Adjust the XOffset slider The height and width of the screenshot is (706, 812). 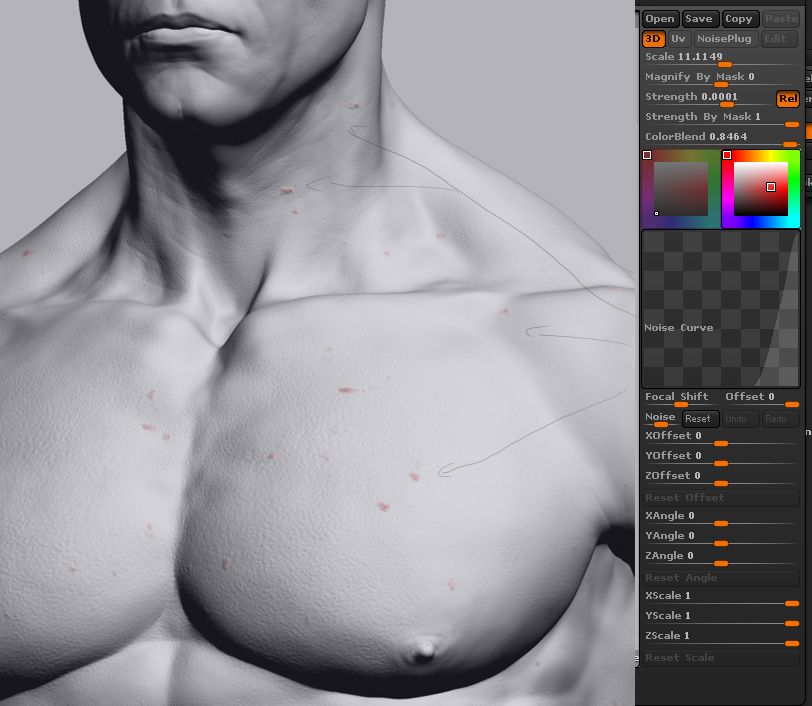(x=720, y=438)
